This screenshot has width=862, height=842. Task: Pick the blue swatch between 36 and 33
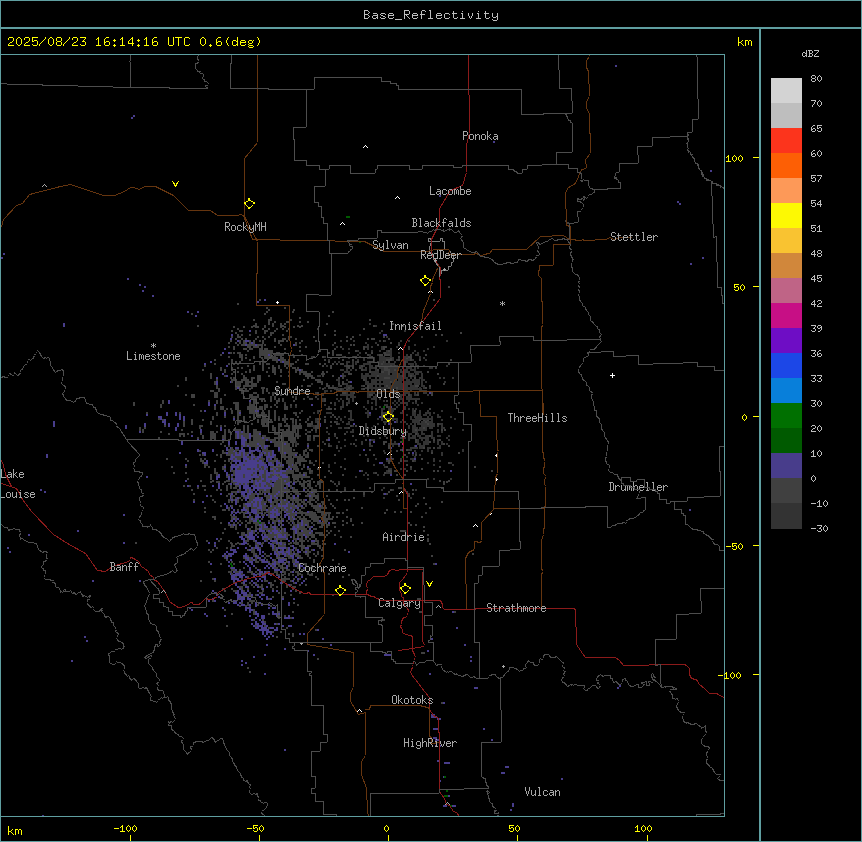(x=786, y=365)
